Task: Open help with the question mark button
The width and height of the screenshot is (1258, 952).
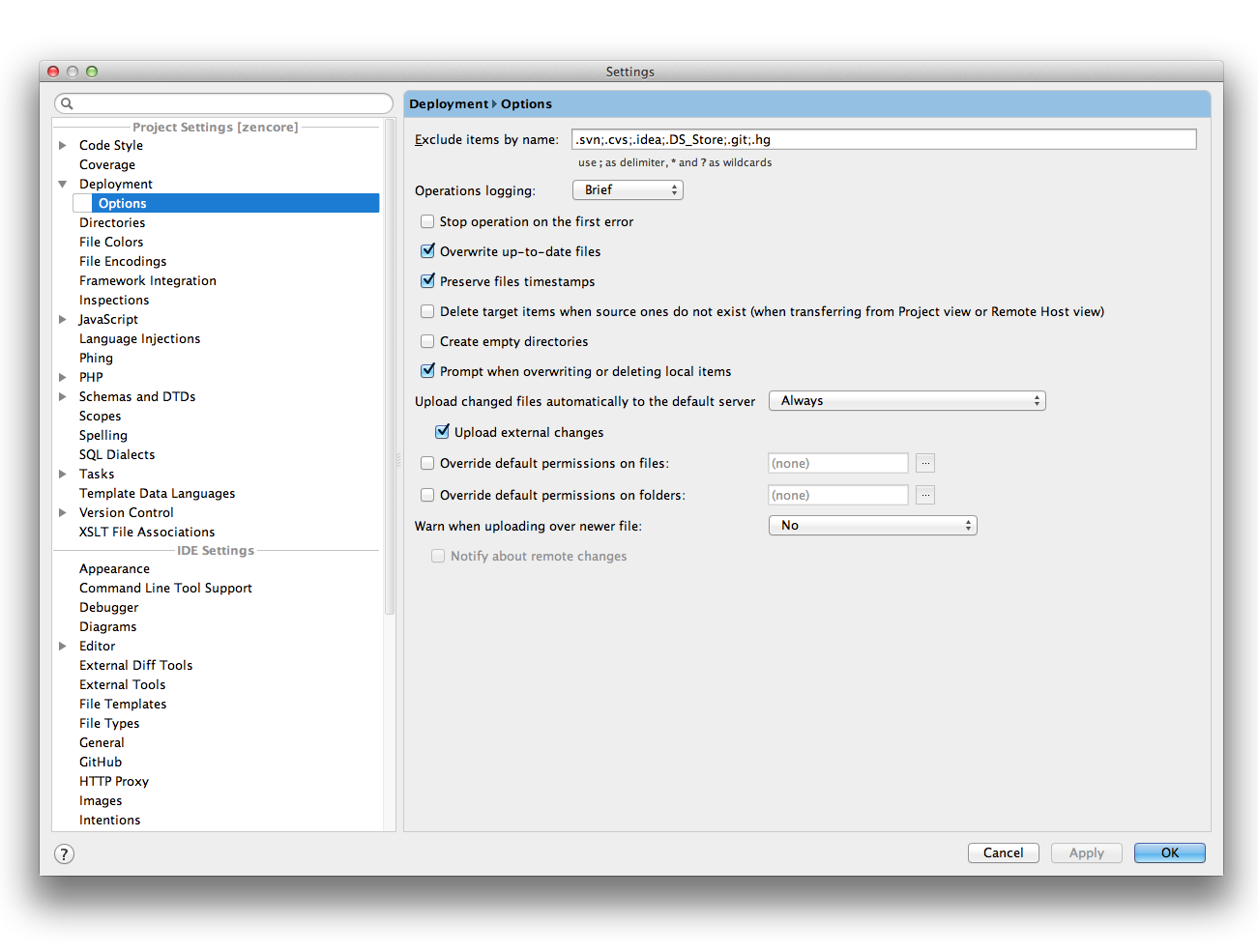Action: tap(64, 853)
